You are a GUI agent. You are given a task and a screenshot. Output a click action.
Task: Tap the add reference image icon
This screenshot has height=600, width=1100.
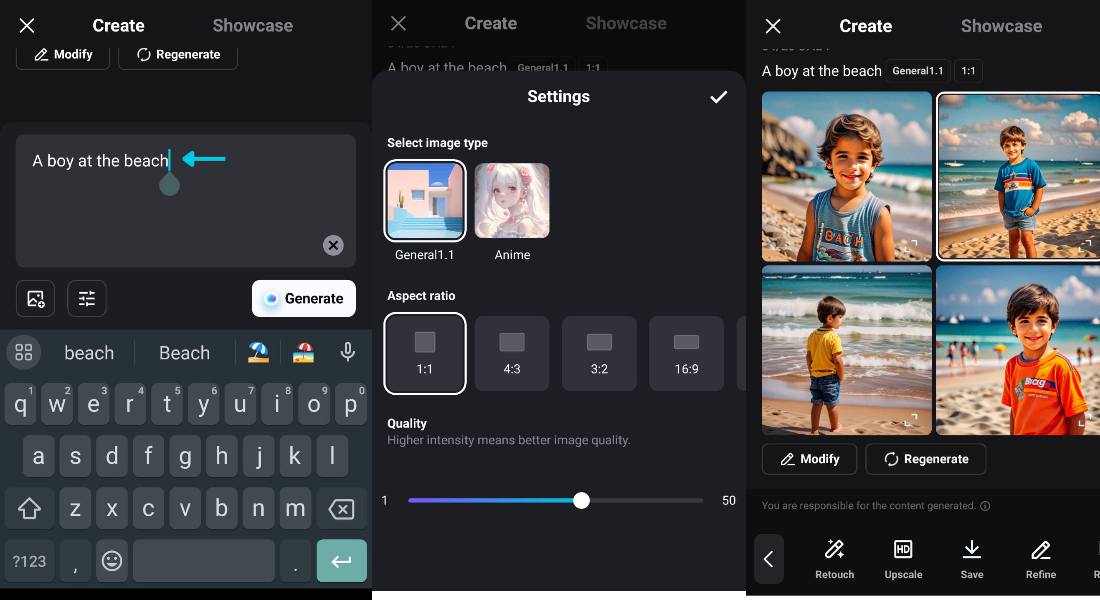36,298
